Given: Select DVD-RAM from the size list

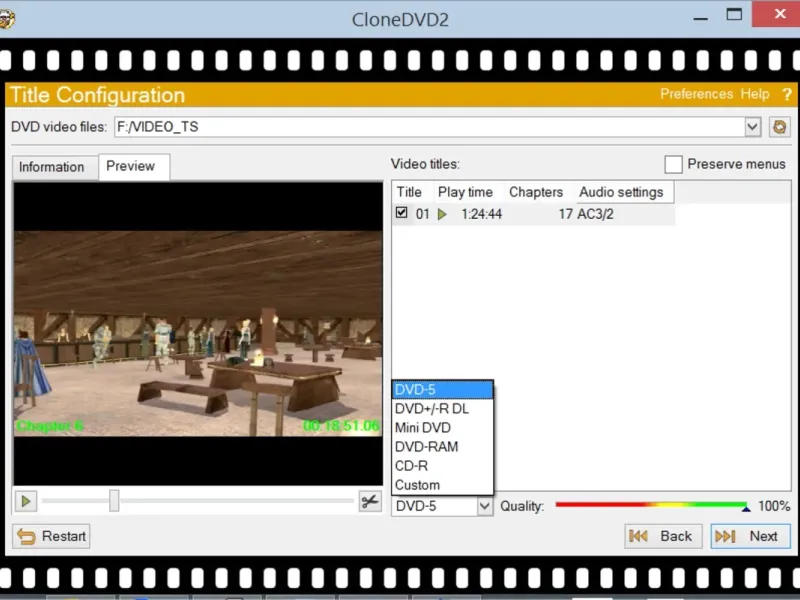Looking at the screenshot, I should coord(442,446).
